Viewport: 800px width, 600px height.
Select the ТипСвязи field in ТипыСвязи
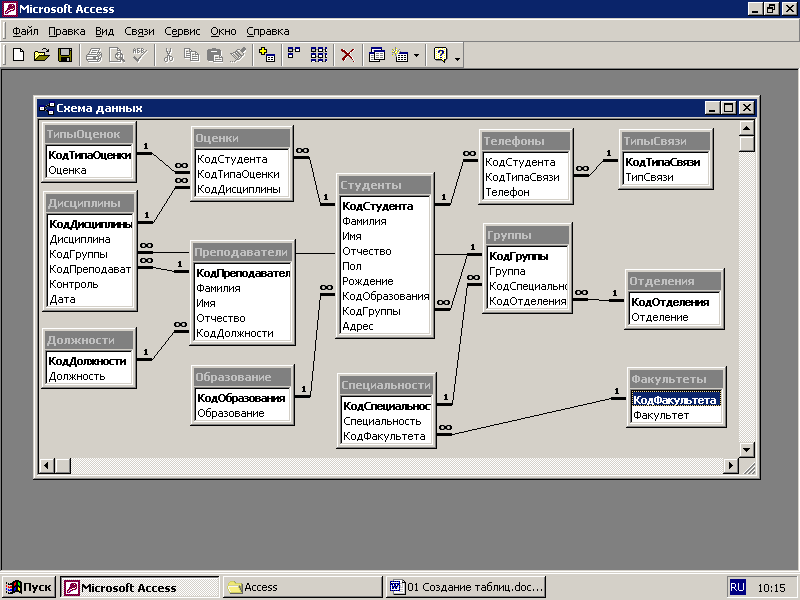pos(665,178)
